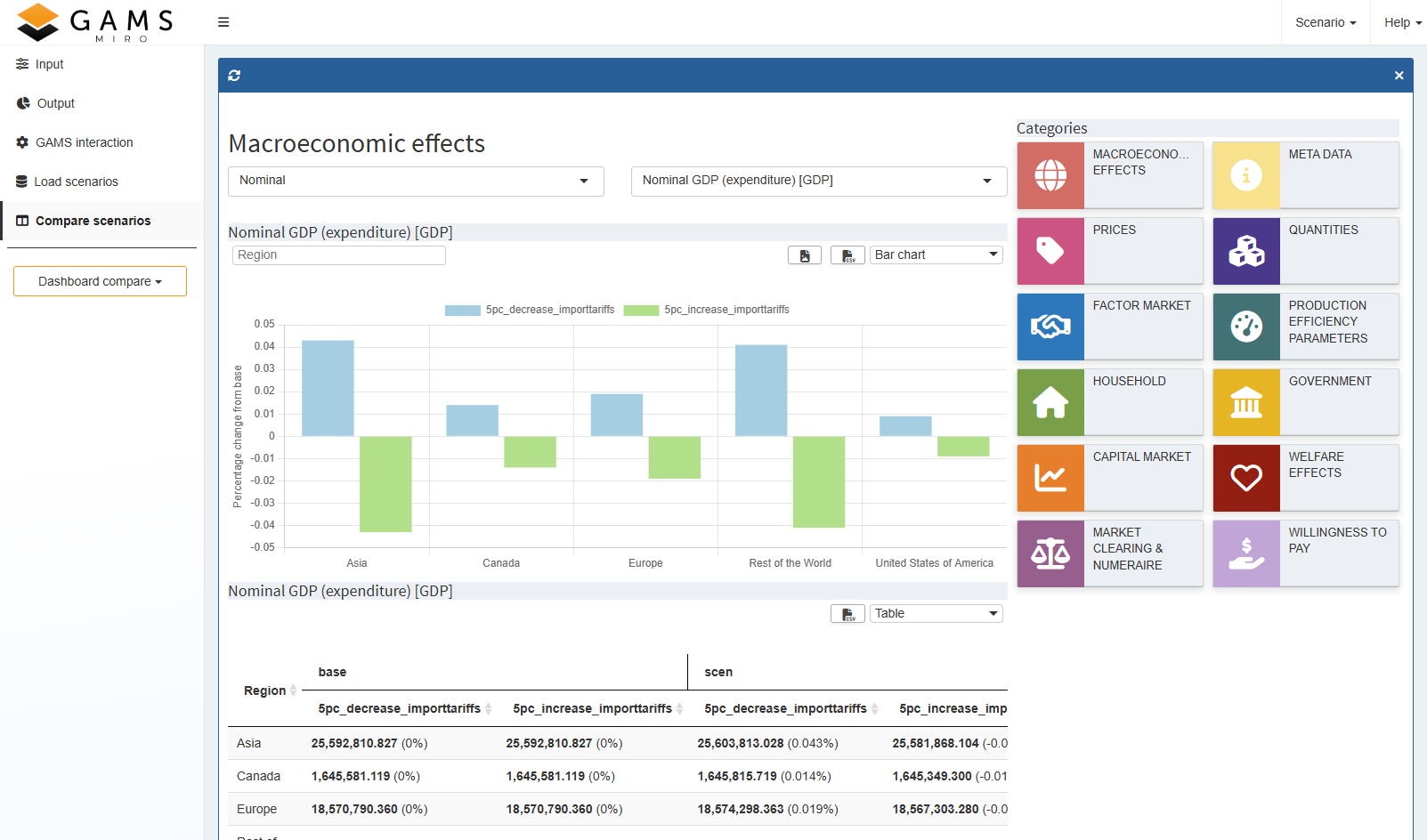Open the Prices category tile
This screenshot has width=1427, height=840.
tap(1109, 251)
